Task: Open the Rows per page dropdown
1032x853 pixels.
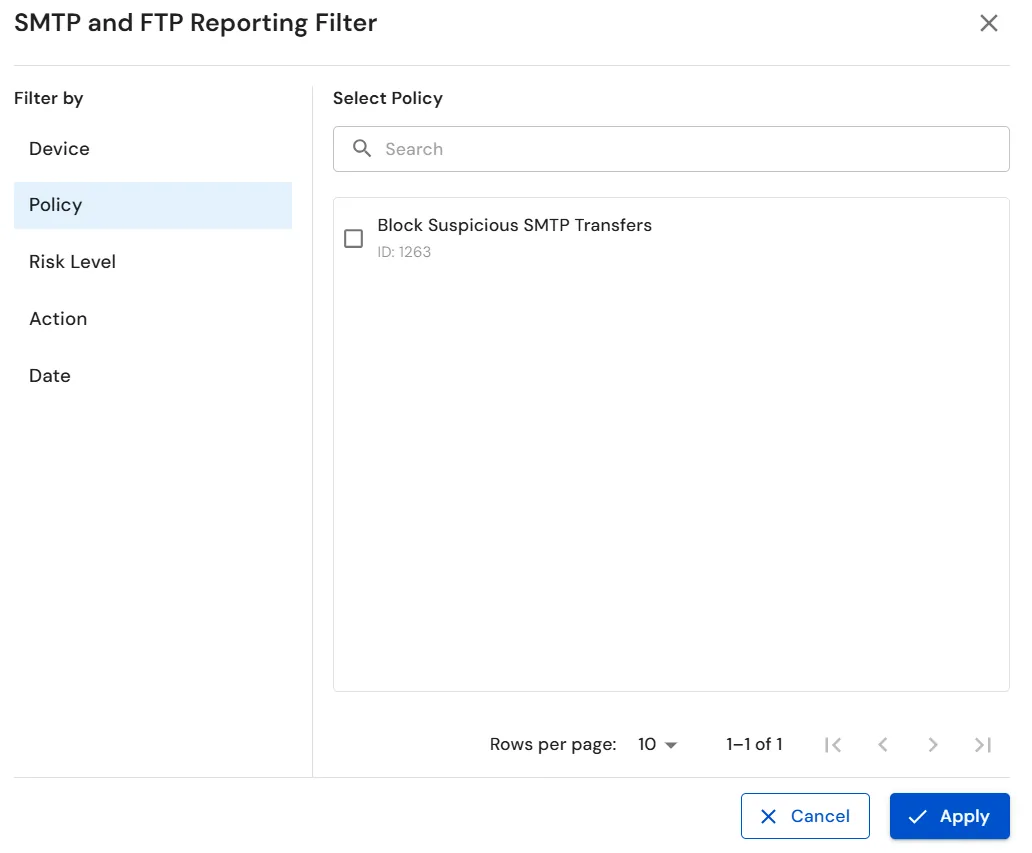Action: click(657, 744)
